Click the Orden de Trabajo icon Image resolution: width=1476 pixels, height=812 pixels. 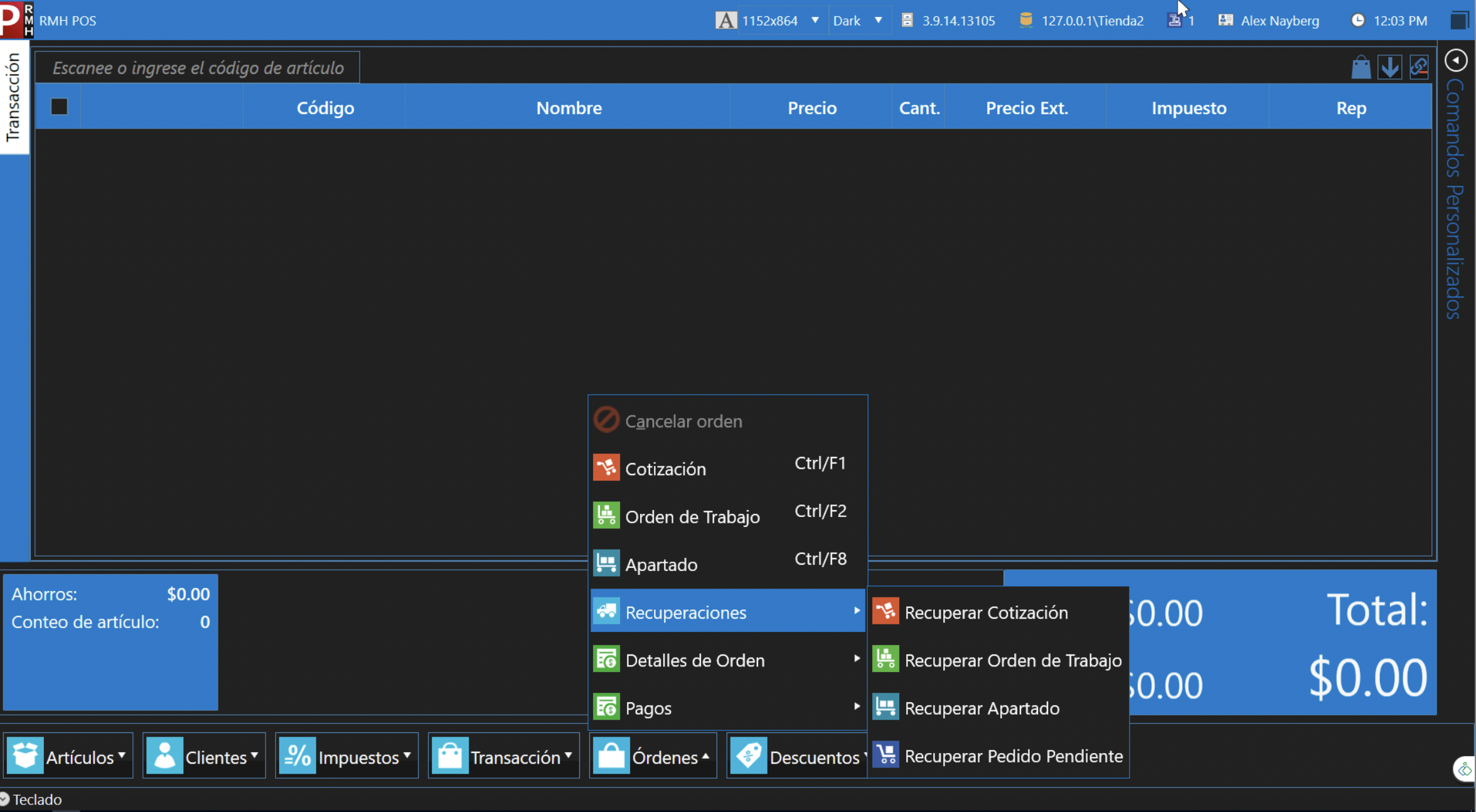point(606,516)
